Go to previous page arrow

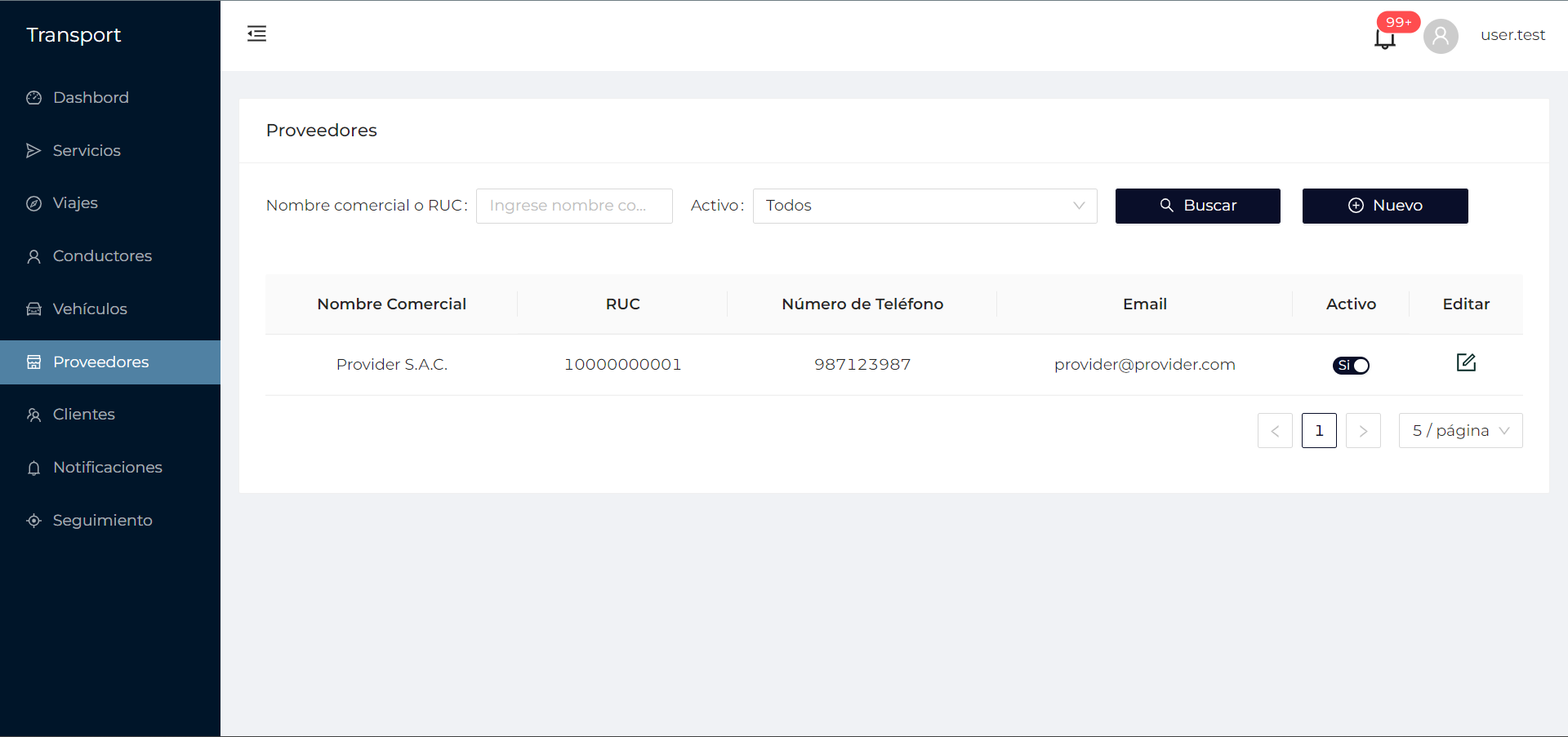click(1275, 430)
